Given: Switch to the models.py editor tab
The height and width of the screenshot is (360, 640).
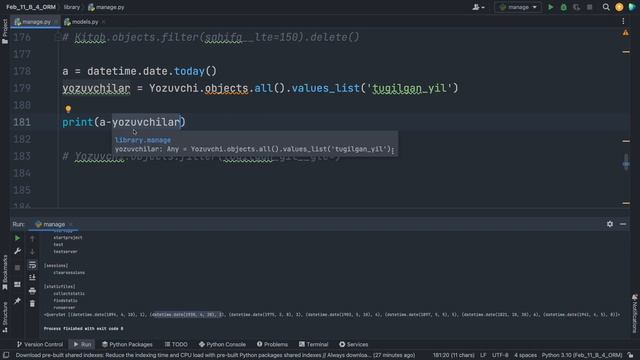Looking at the screenshot, I should click(82, 22).
